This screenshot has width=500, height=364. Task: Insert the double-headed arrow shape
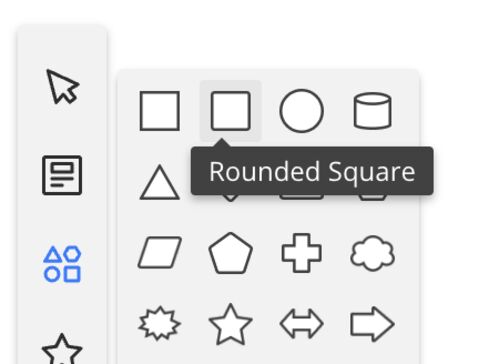coord(302,324)
